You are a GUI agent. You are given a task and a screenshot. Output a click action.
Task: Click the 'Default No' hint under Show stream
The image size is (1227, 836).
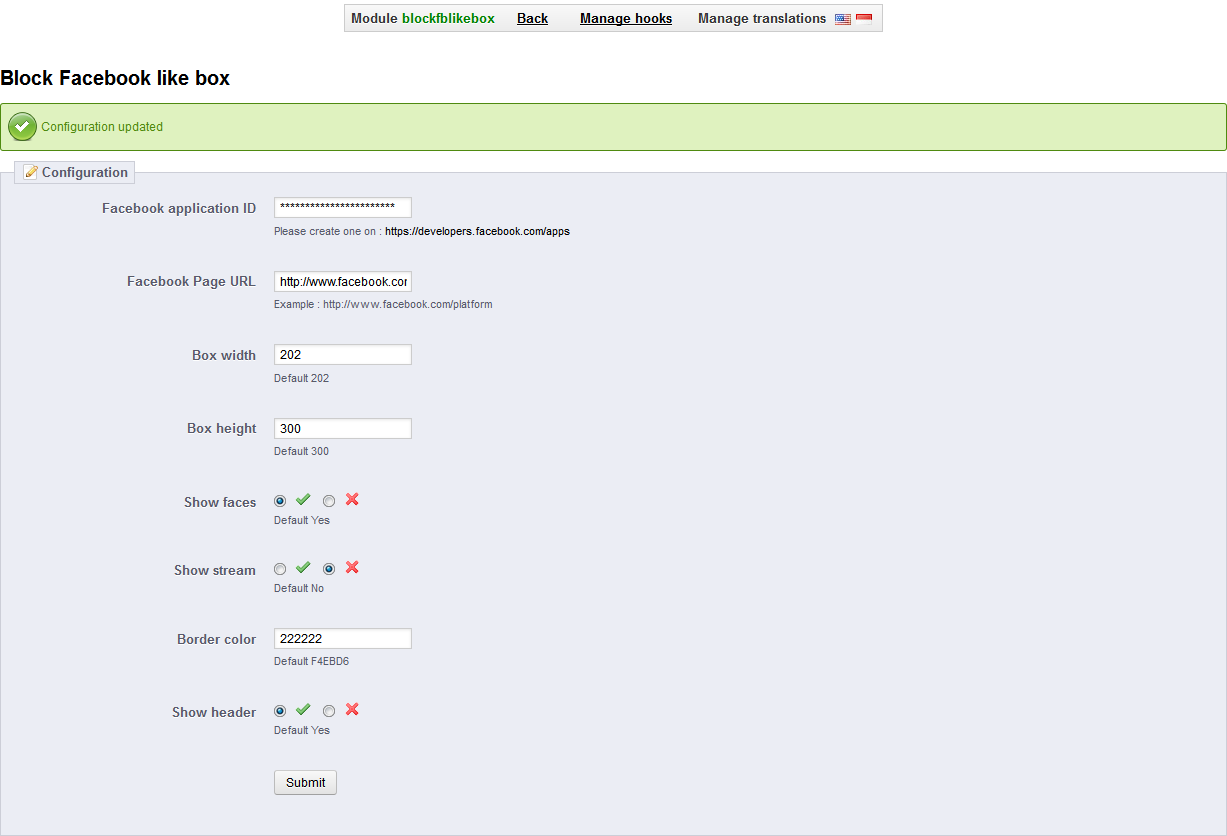pos(299,588)
